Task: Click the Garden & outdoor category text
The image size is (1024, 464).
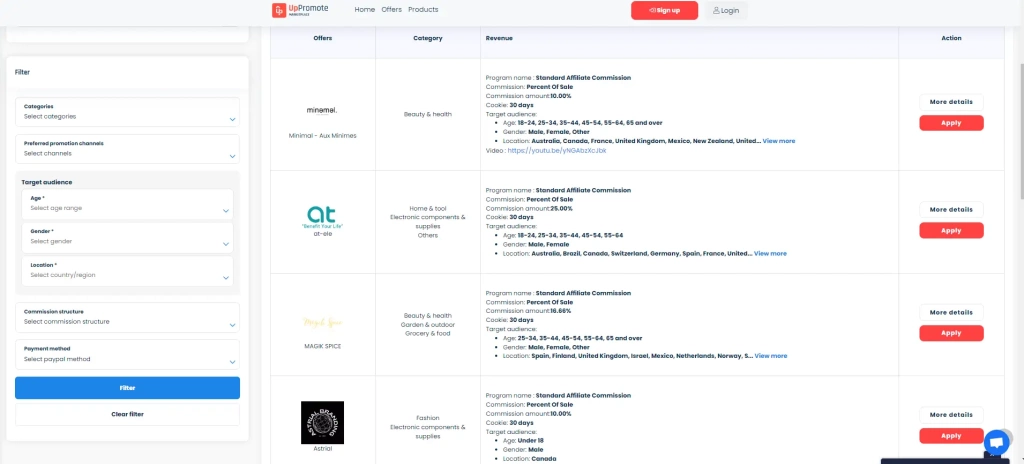Action: (x=428, y=325)
